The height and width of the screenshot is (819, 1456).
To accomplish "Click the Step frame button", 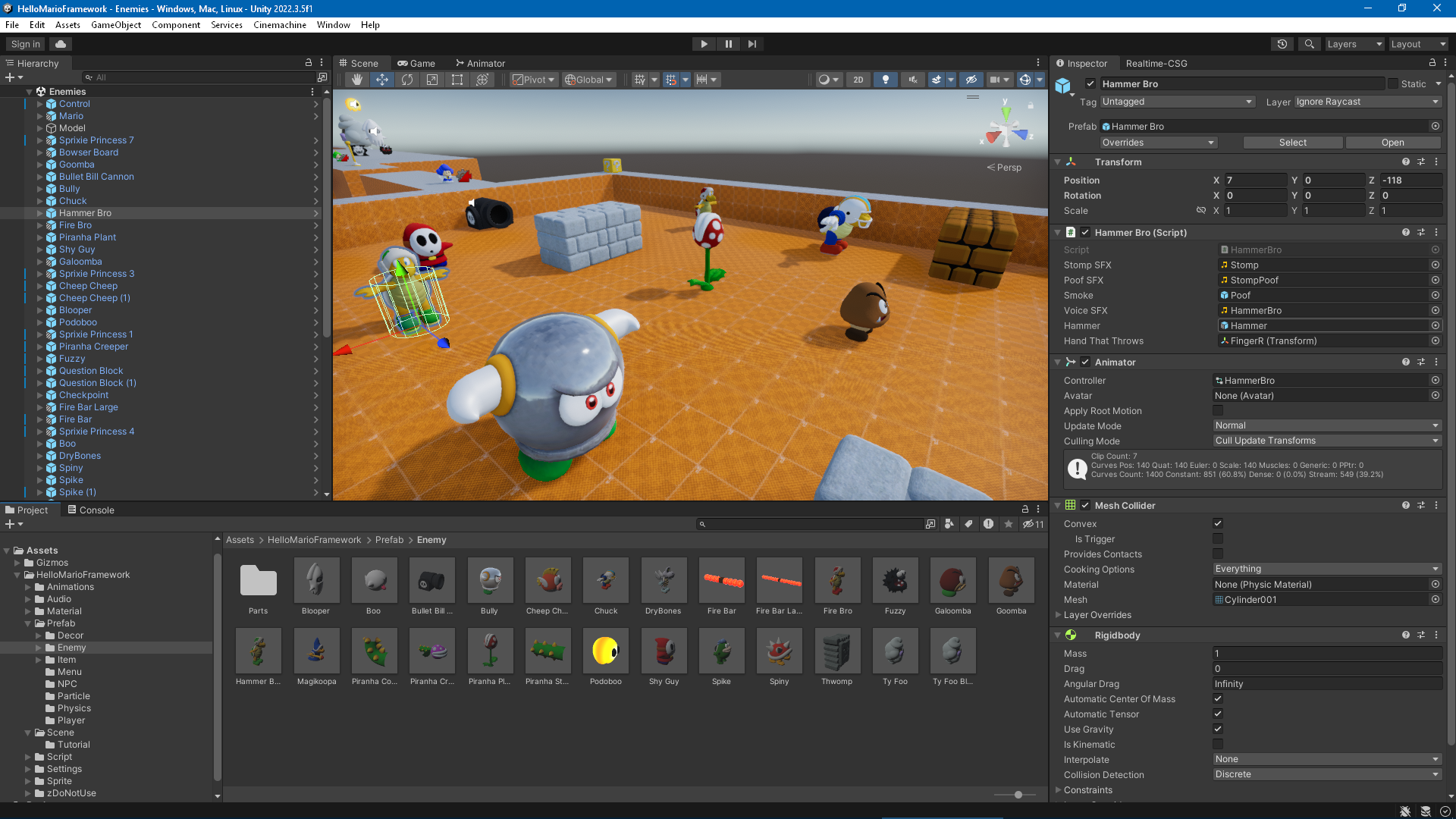I will pos(752,44).
